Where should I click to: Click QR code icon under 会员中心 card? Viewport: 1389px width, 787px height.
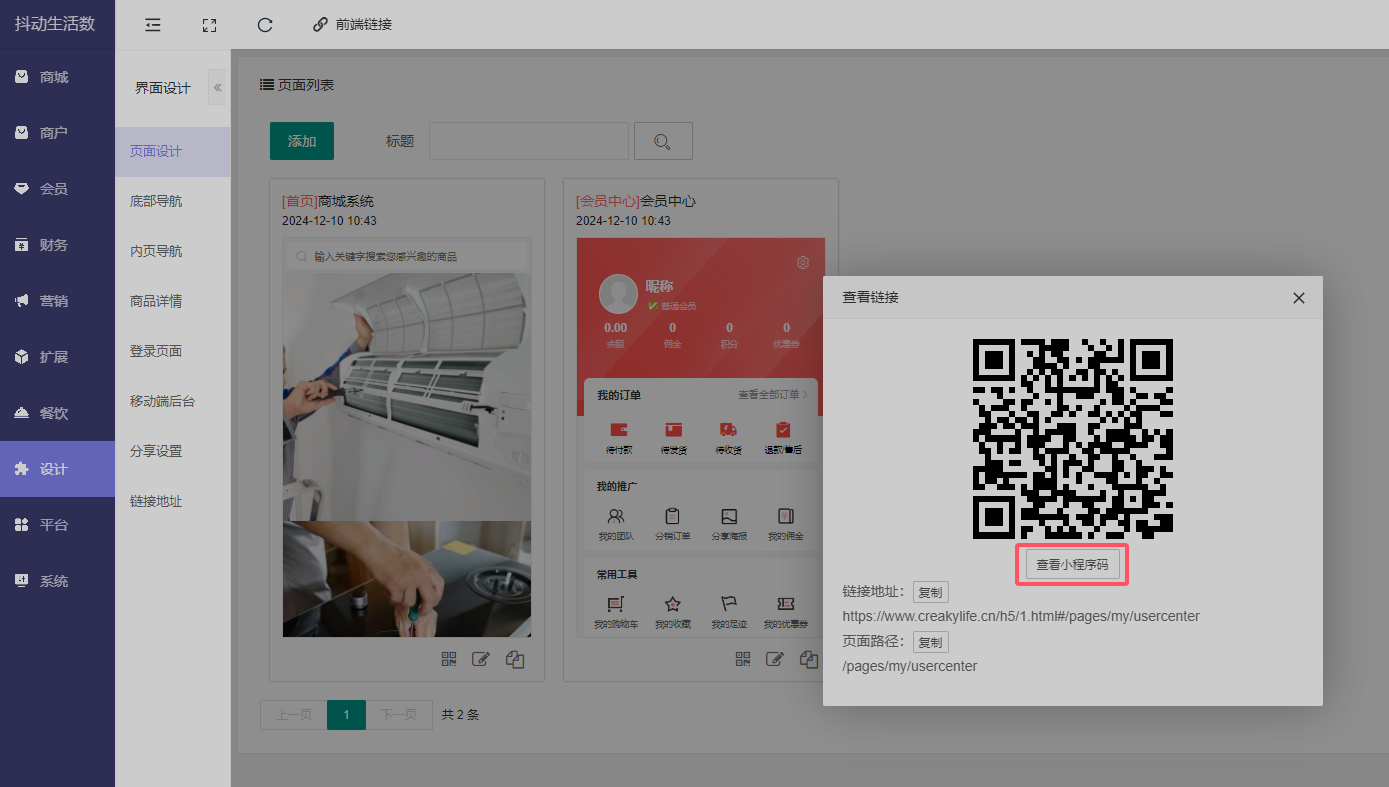743,659
